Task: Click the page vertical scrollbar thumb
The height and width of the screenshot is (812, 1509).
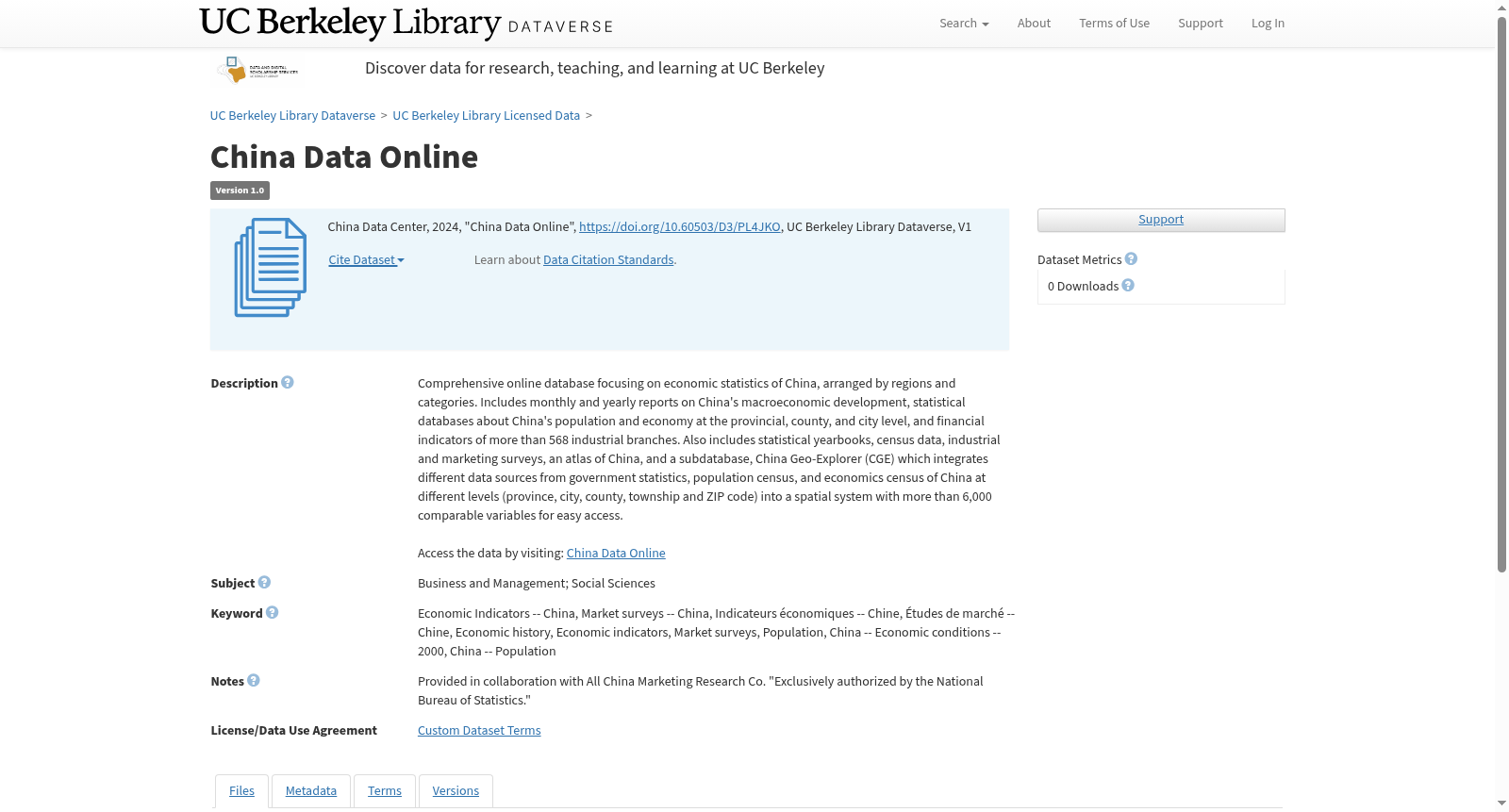Action: [x=1501, y=293]
